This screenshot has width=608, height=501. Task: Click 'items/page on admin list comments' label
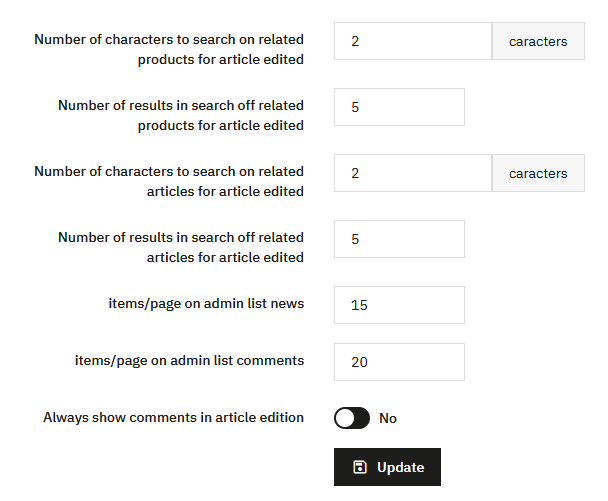(190, 360)
